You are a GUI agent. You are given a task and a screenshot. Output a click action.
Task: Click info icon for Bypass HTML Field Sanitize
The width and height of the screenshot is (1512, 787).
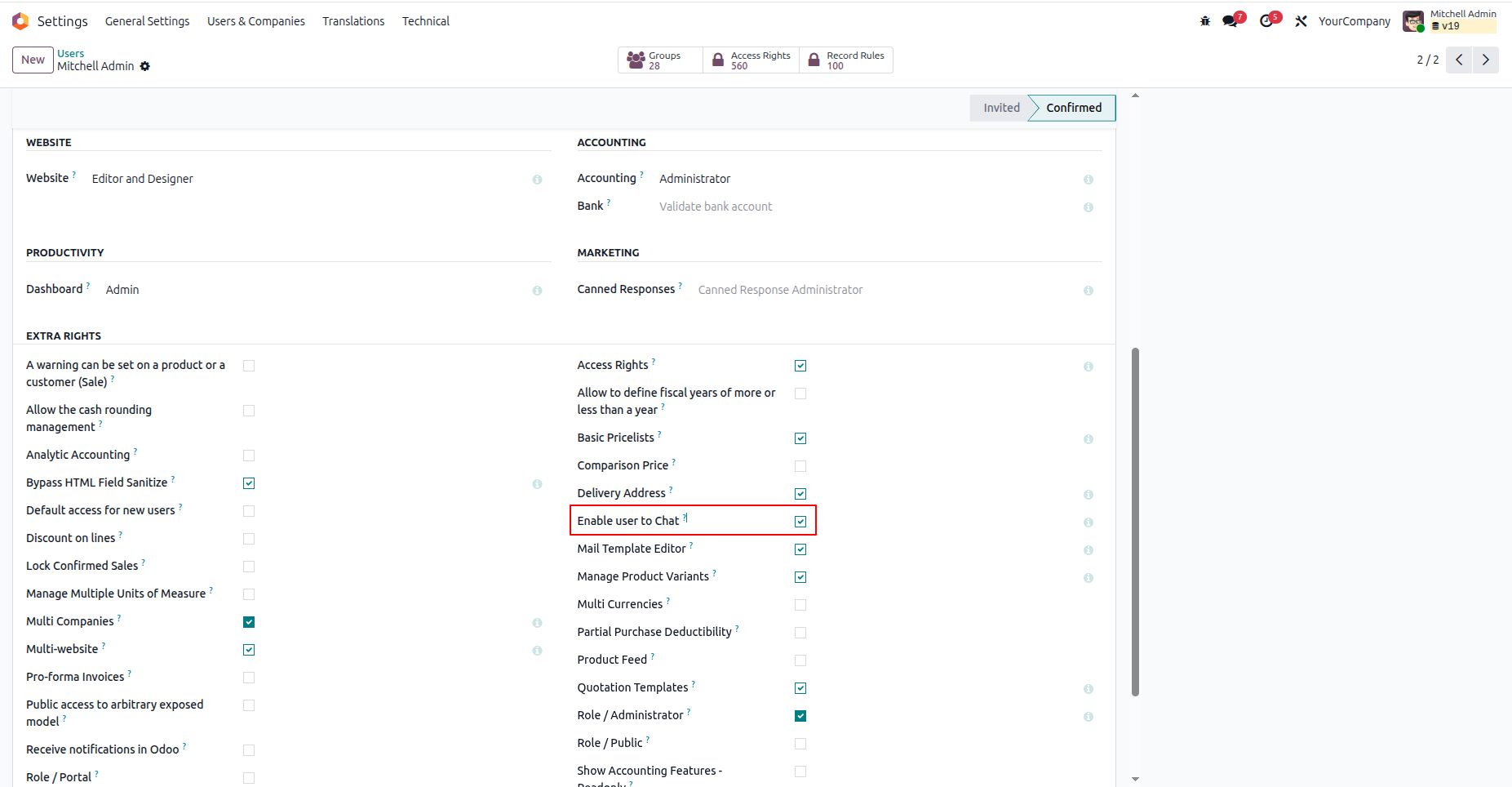(x=537, y=484)
